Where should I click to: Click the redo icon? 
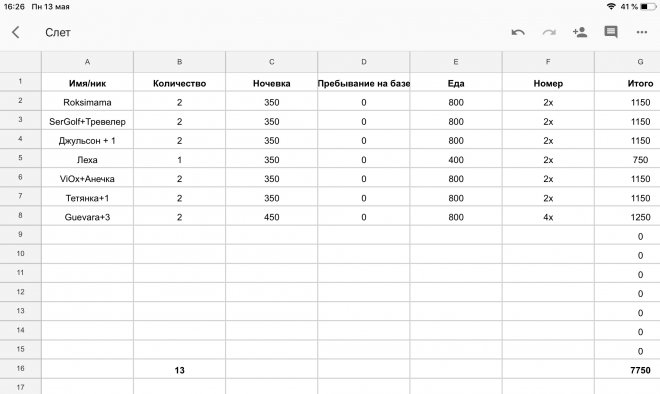pyautogui.click(x=549, y=32)
